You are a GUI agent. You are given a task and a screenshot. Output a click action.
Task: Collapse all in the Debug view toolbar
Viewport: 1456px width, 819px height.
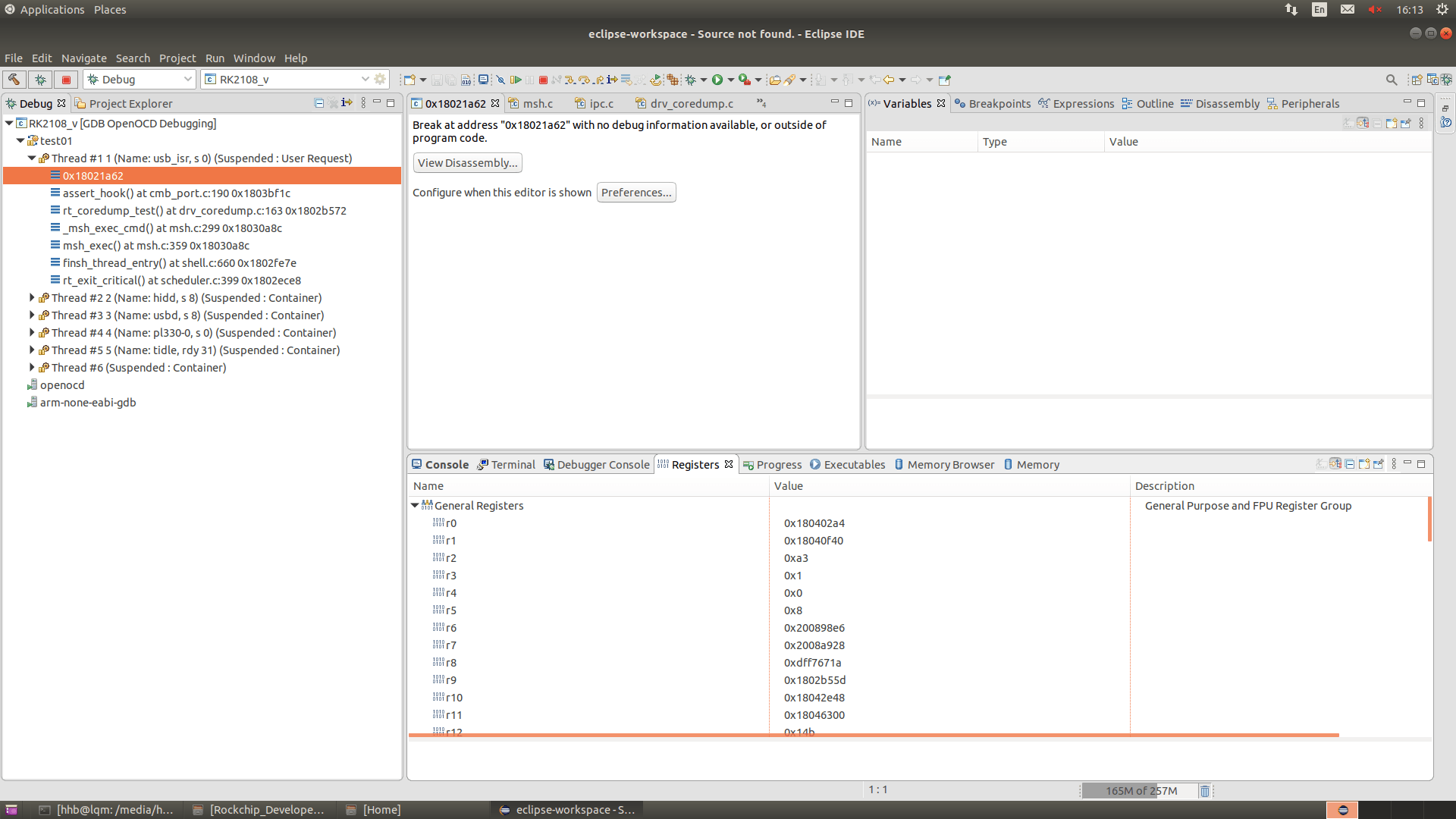(319, 103)
